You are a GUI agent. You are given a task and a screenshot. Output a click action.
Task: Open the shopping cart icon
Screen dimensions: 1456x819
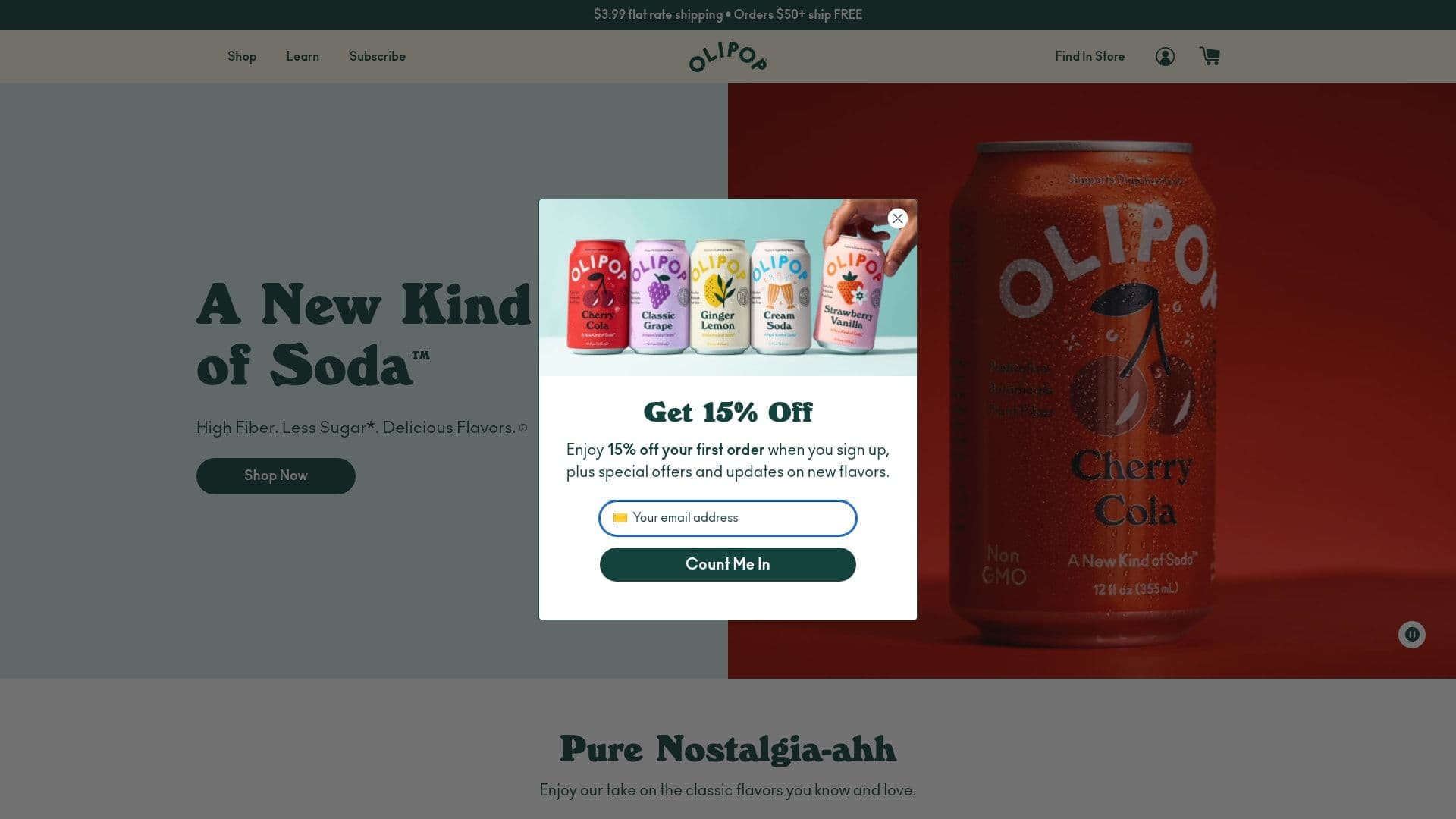point(1210,56)
